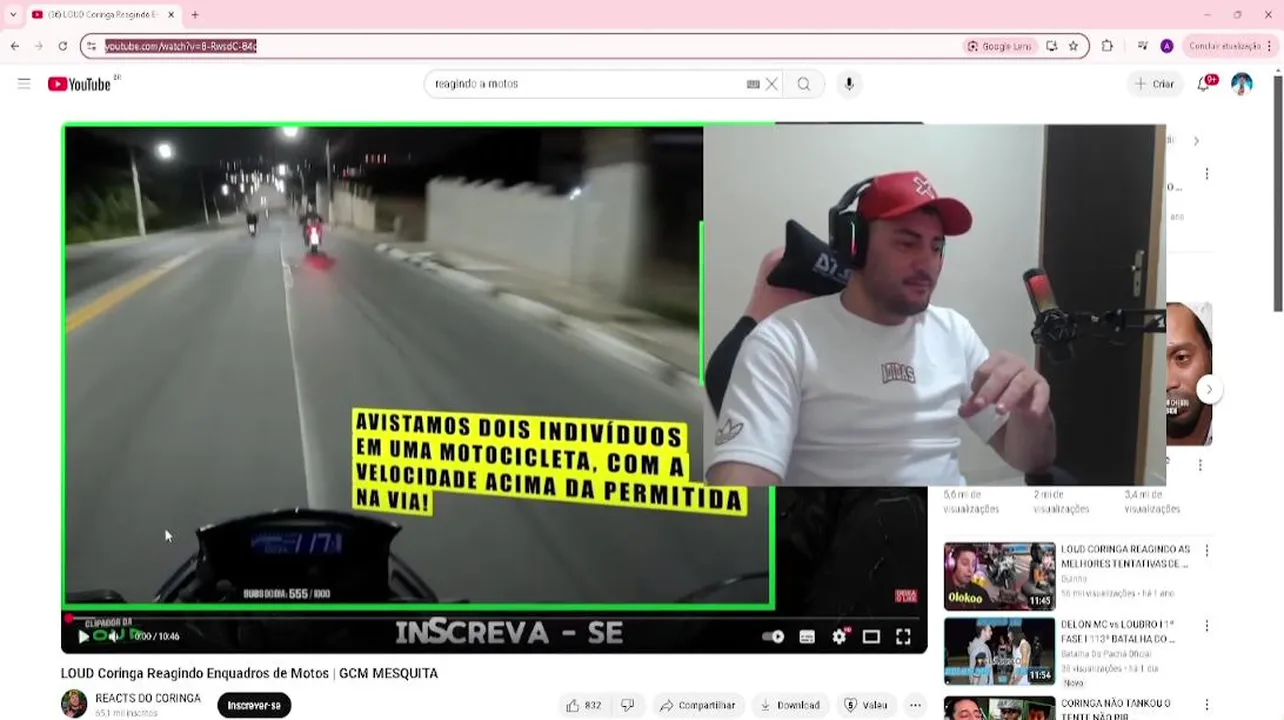Open the REACTS DO CORINGA channel name
Viewport: 1284px width, 720px height.
click(x=148, y=698)
